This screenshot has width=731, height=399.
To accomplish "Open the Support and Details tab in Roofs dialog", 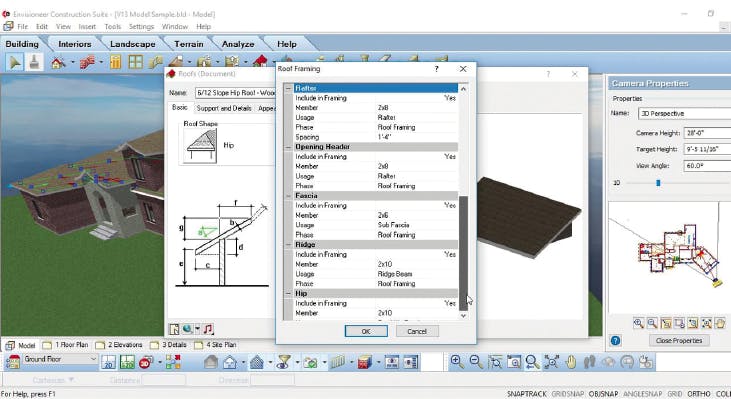I will (x=224, y=108).
